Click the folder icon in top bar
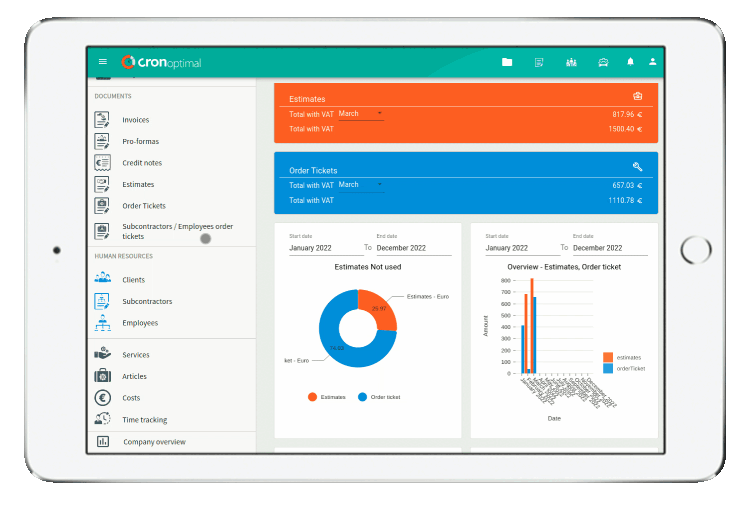This screenshot has height=521, width=756. (x=507, y=62)
